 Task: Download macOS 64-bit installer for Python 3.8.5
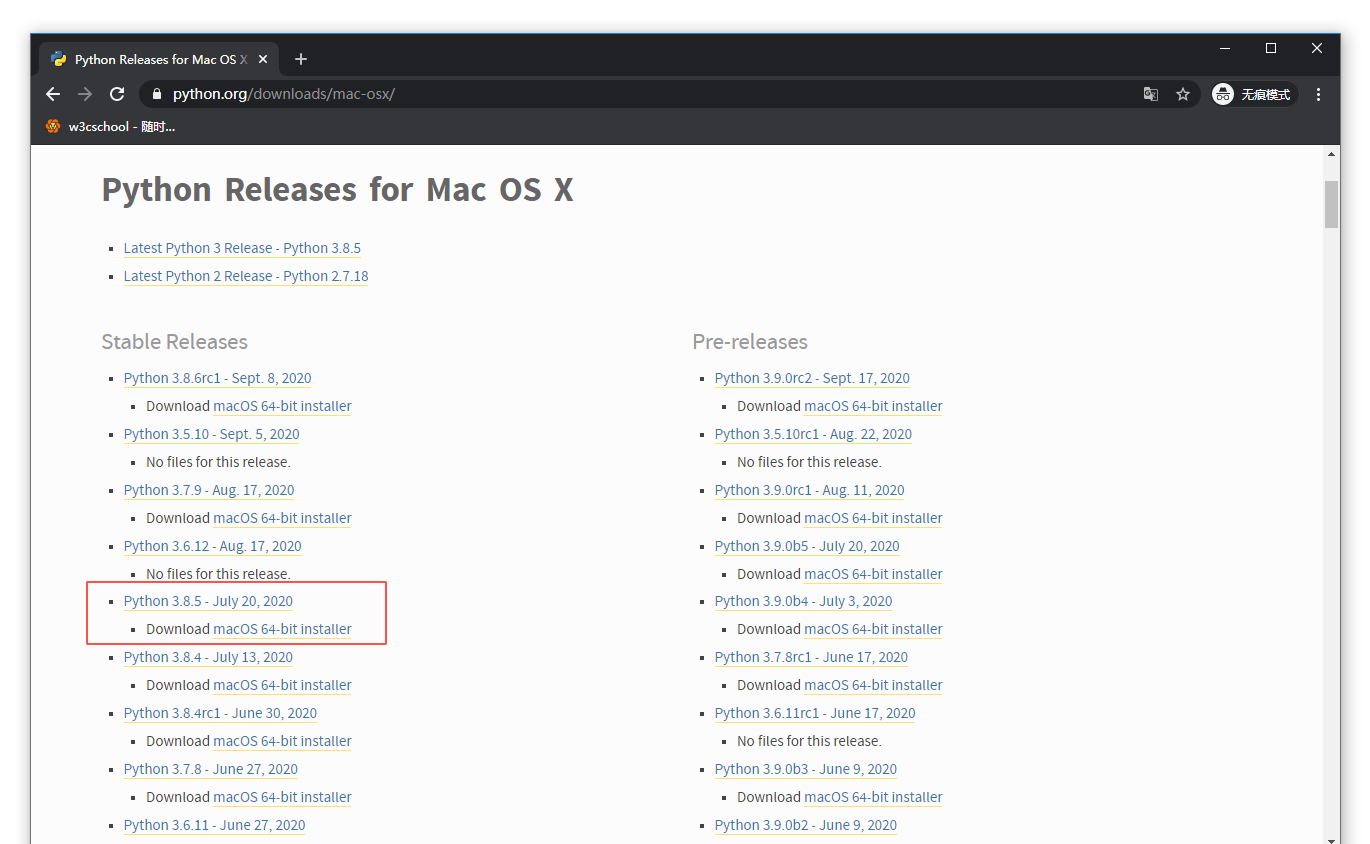tap(282, 629)
